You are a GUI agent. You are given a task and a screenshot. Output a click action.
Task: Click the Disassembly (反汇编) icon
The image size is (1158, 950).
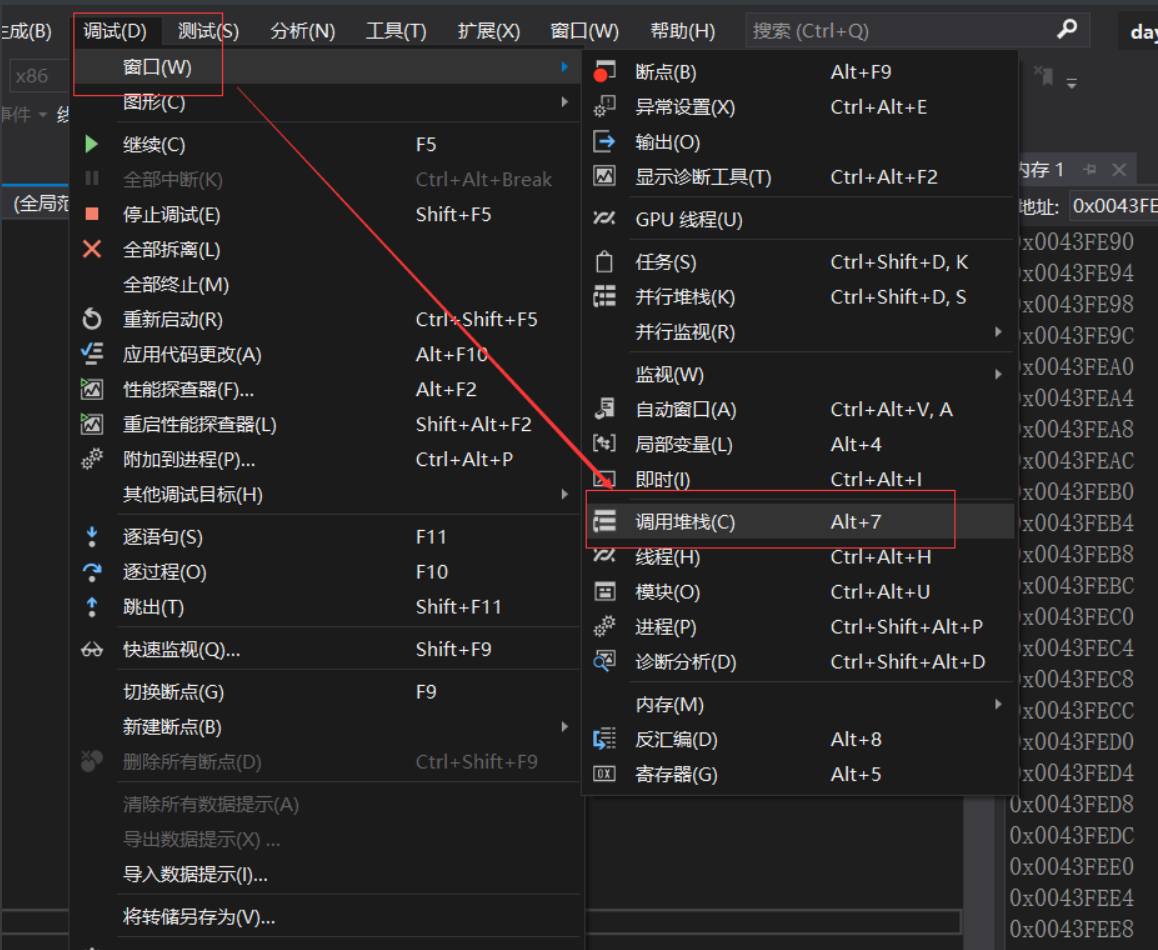coord(604,739)
